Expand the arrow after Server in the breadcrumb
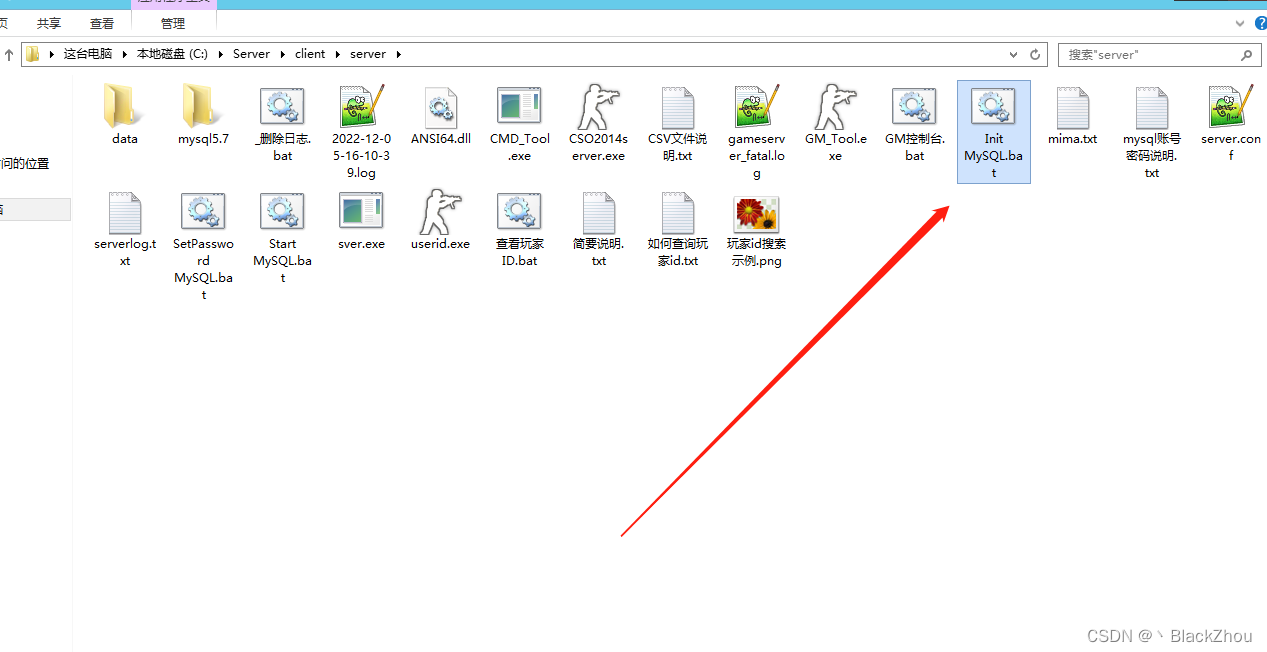1267x652 pixels. 283,54
